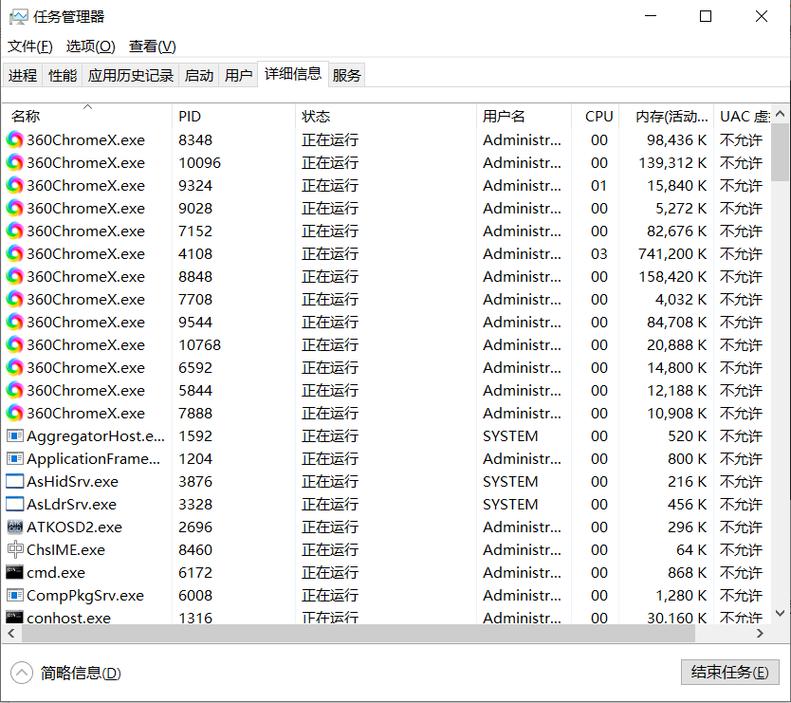Click the 结束任务(E) button

tap(729, 672)
